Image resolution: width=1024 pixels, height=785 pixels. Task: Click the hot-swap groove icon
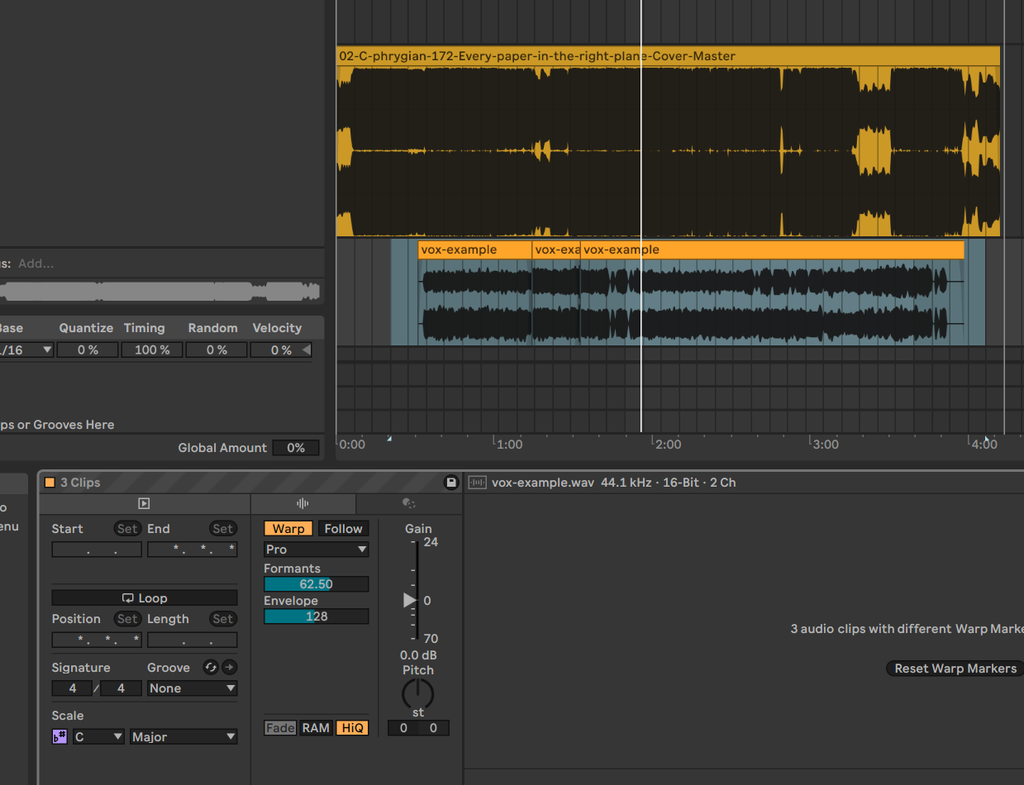[210, 667]
